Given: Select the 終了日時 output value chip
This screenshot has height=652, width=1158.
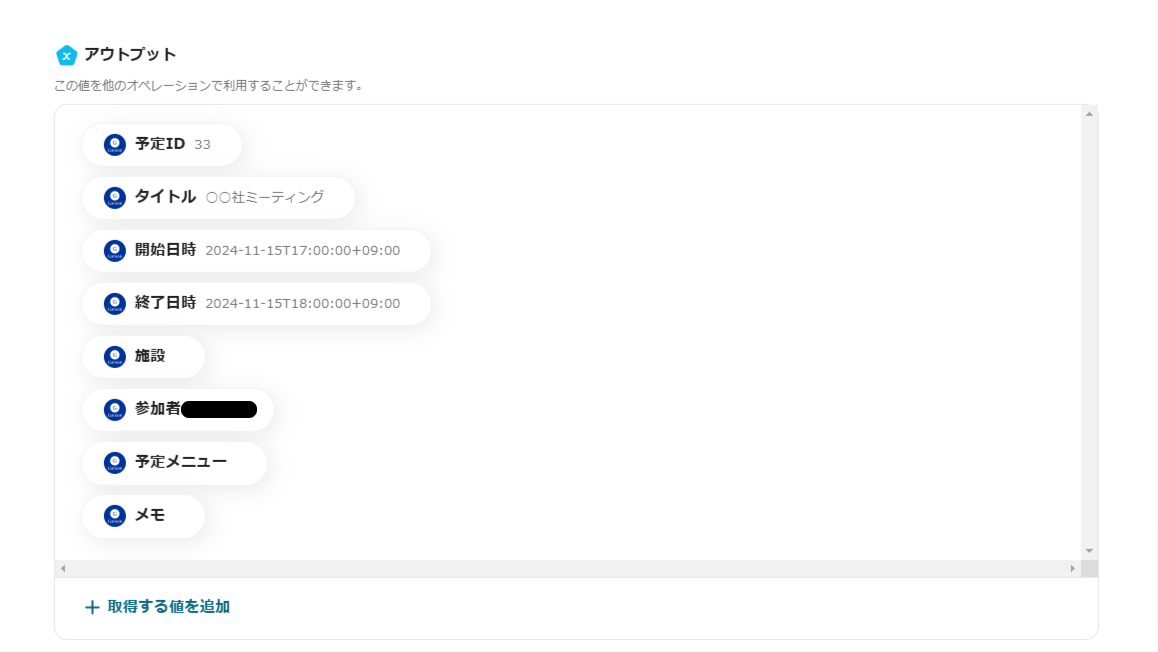Looking at the screenshot, I should 256,303.
